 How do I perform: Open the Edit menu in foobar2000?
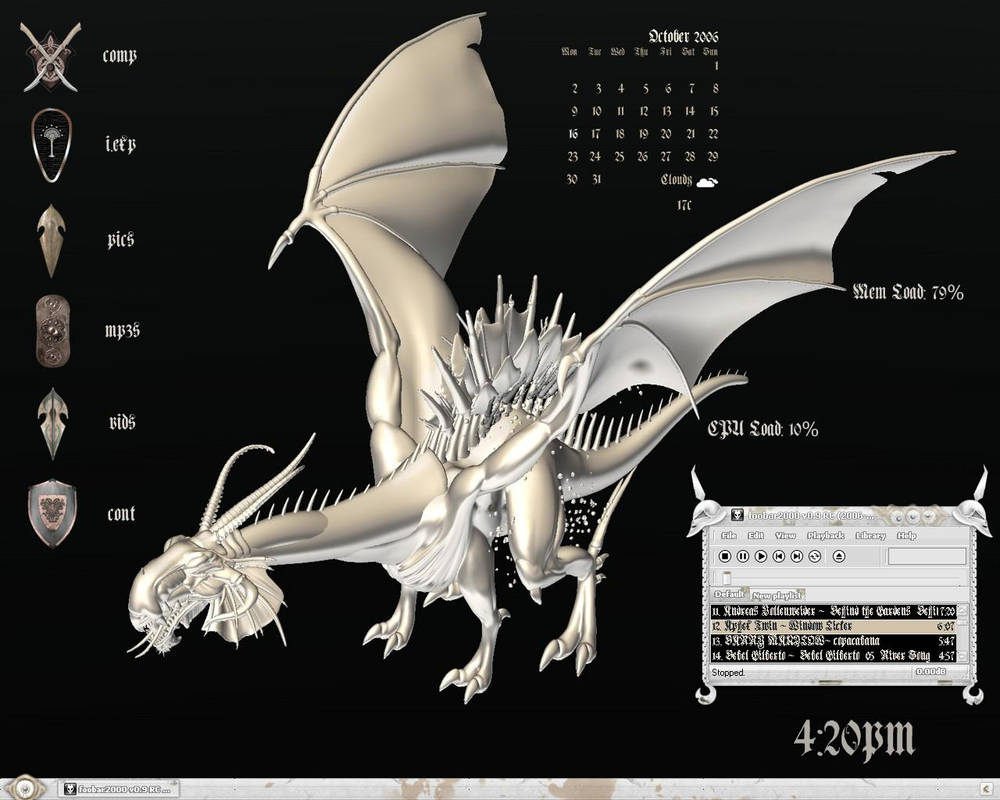tap(756, 536)
